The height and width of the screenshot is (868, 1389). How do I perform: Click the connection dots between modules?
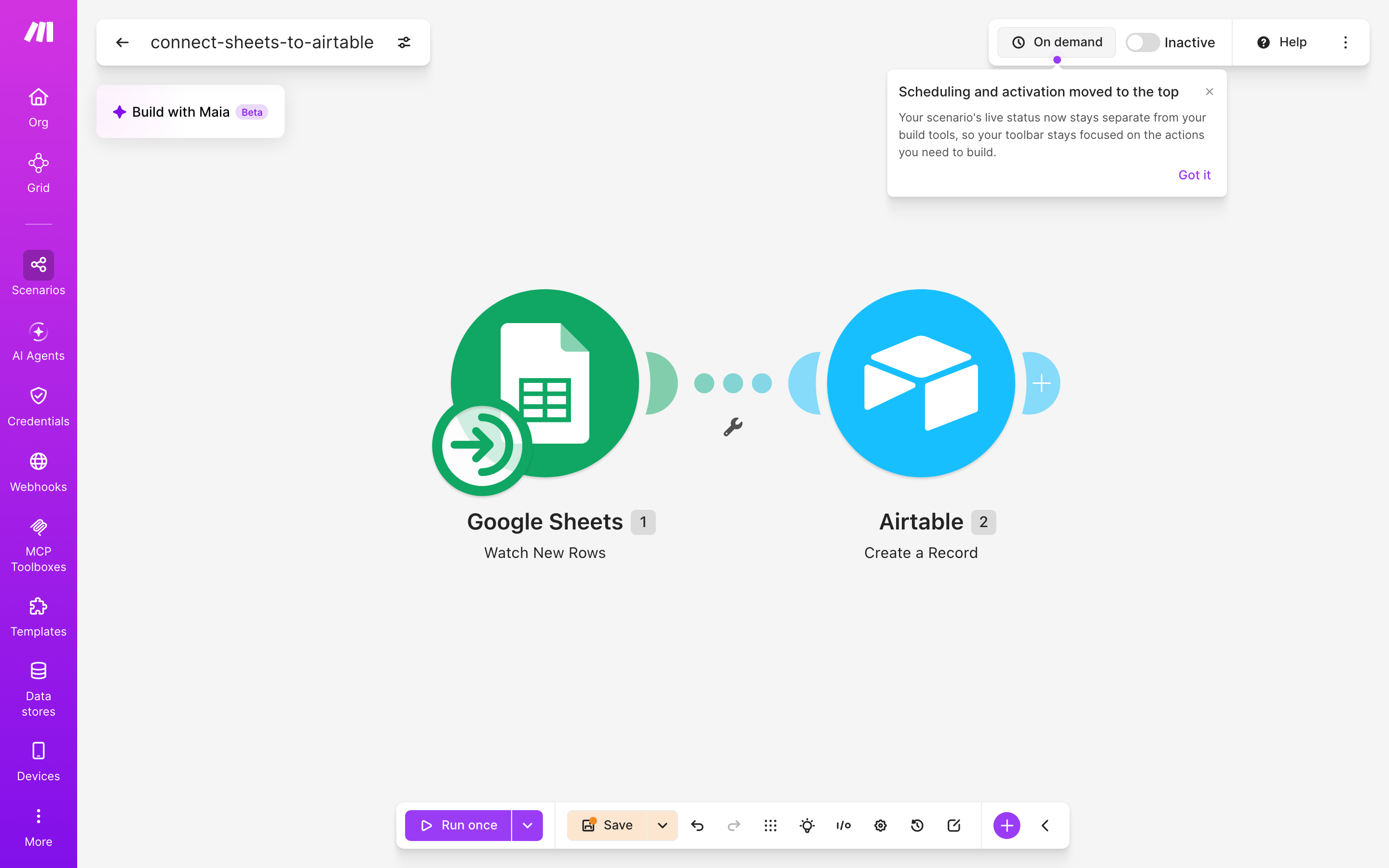pos(733,383)
